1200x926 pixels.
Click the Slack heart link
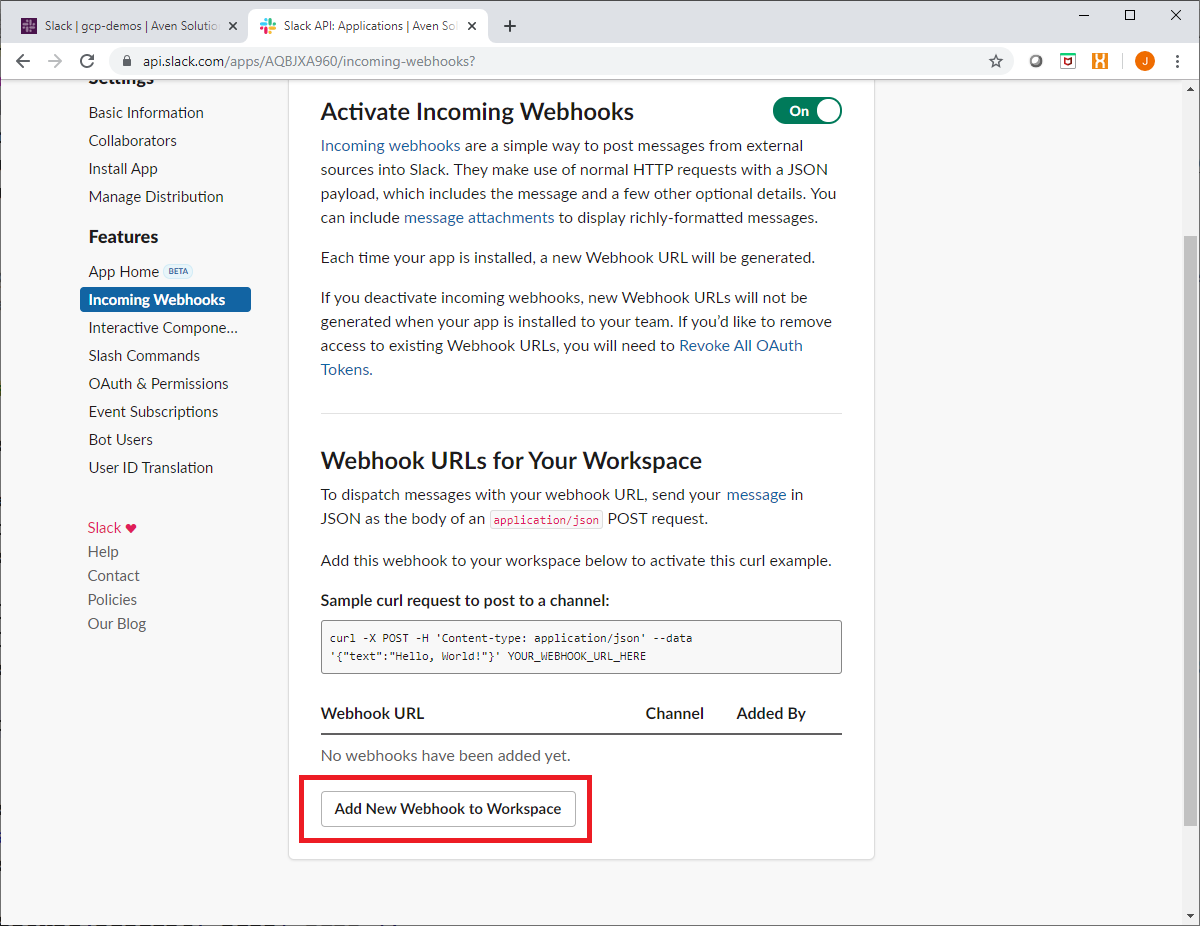[x=112, y=528]
